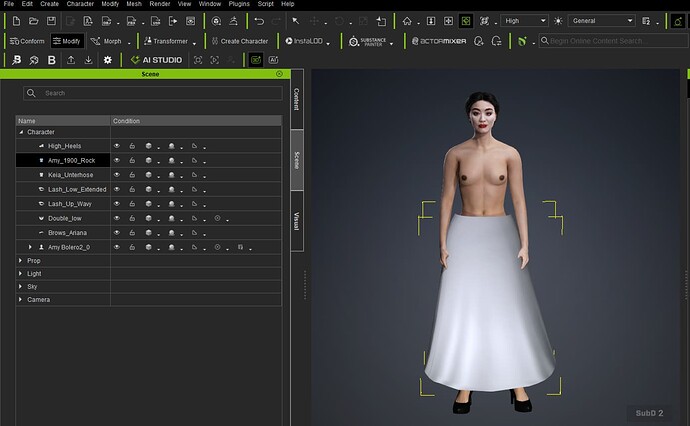This screenshot has width=690, height=426.
Task: Collapse the Character tree node
Action: (21, 132)
